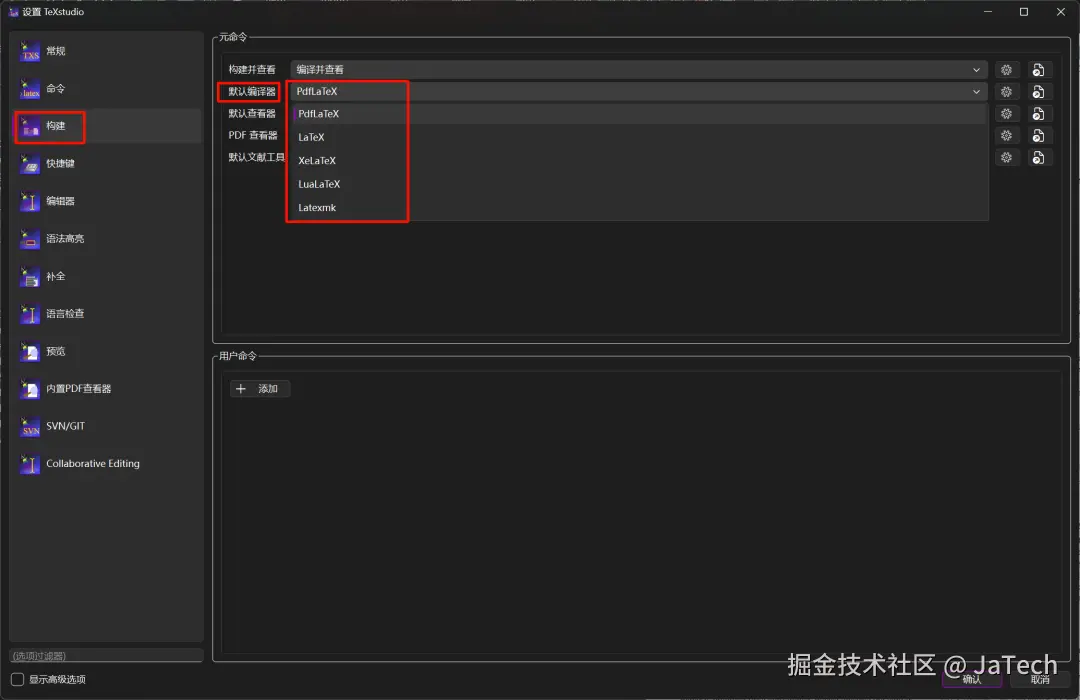This screenshot has width=1080, height=700.
Task: Open the 命令 commands settings page
Action: click(x=106, y=89)
